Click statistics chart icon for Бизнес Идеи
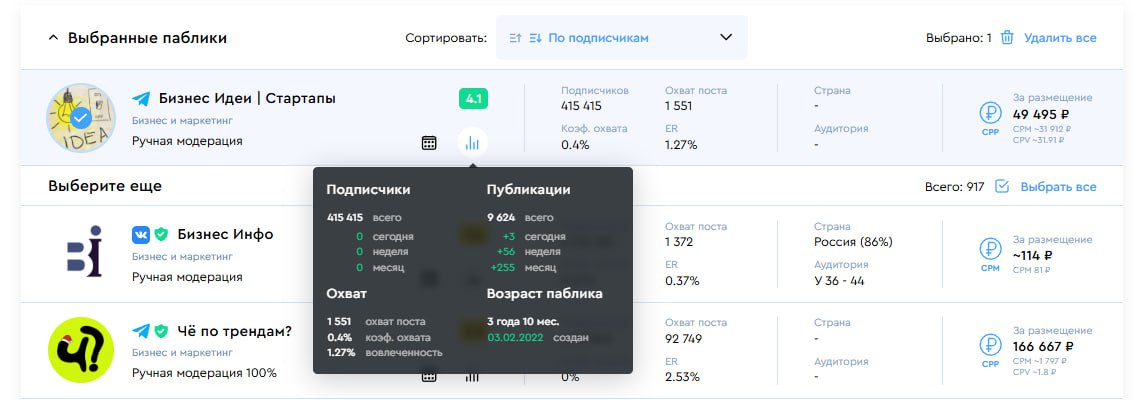 472,143
